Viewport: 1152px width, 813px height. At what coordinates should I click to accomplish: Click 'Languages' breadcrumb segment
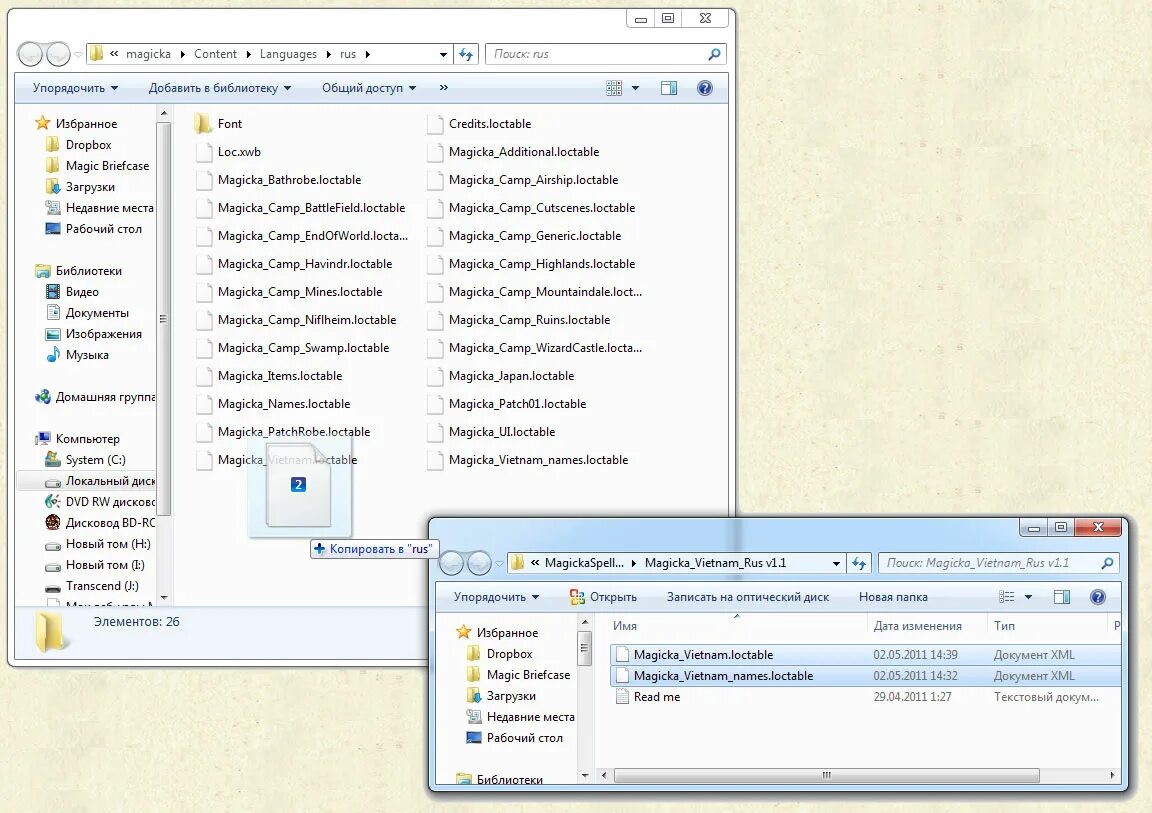(288, 54)
